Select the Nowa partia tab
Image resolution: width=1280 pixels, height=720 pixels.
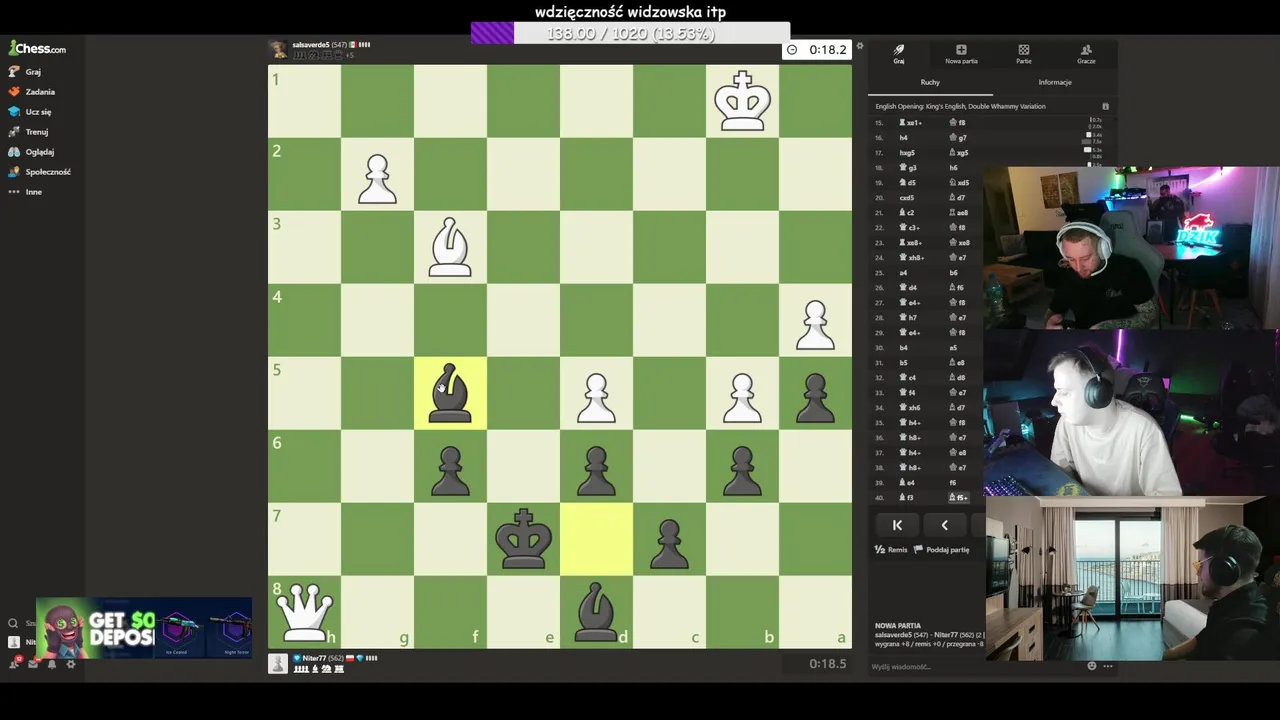961,54
